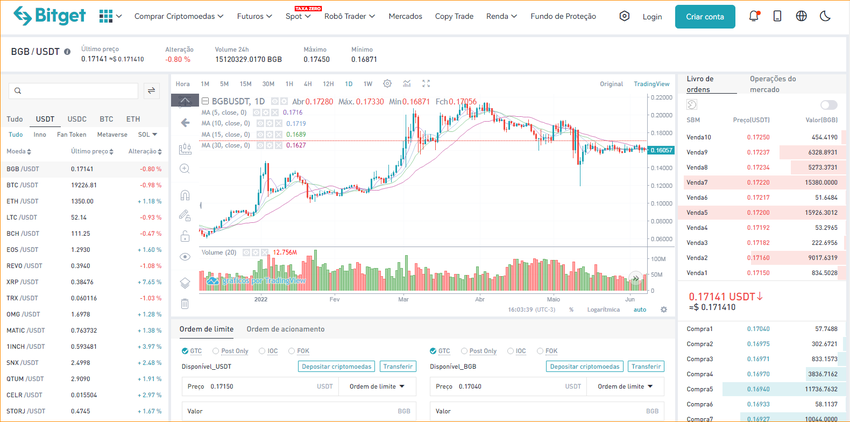Open the buy-side Ordem de limite dropdown
The height and width of the screenshot is (422, 850).
click(378, 386)
